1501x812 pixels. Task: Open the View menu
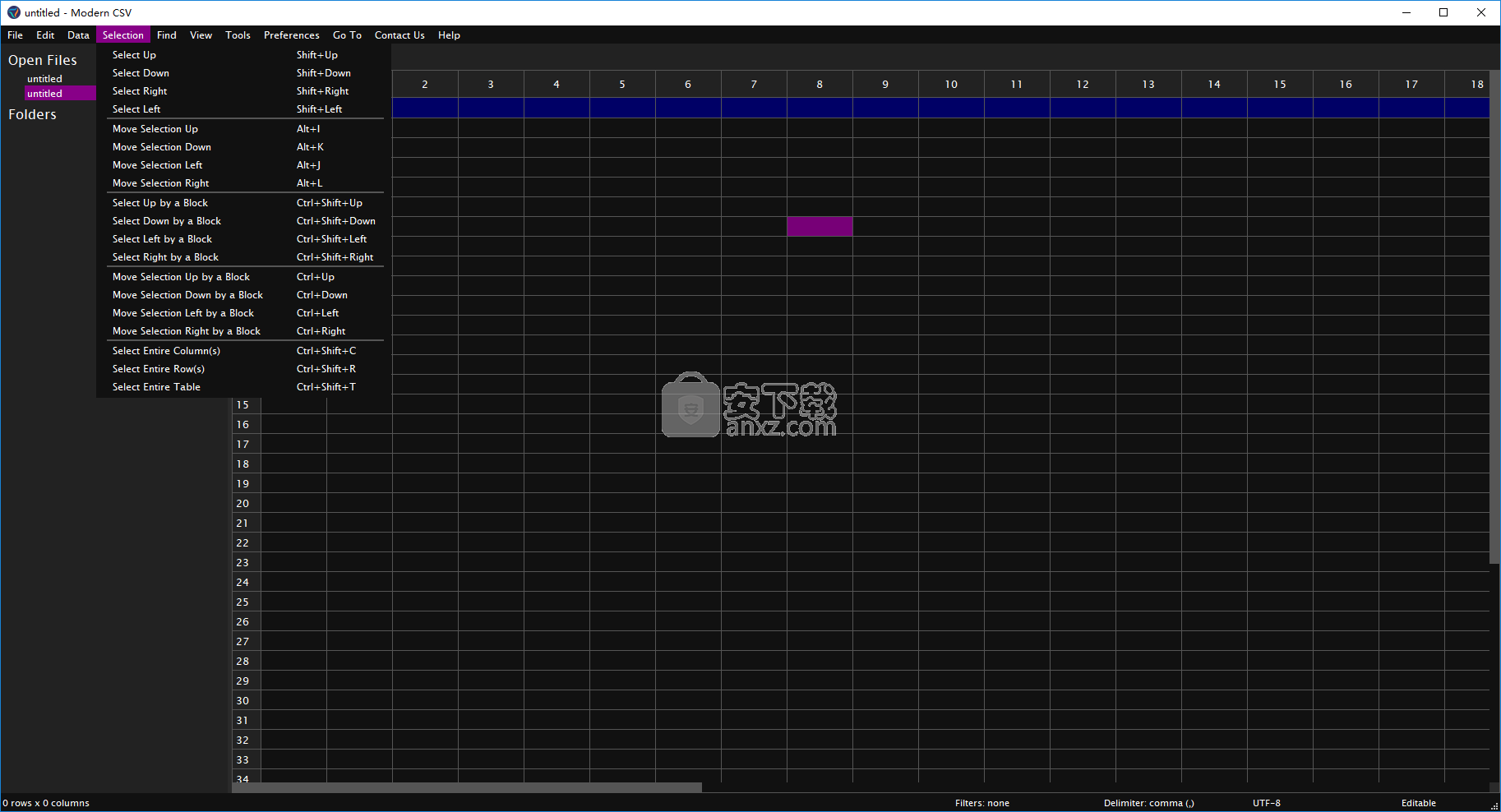[201, 35]
